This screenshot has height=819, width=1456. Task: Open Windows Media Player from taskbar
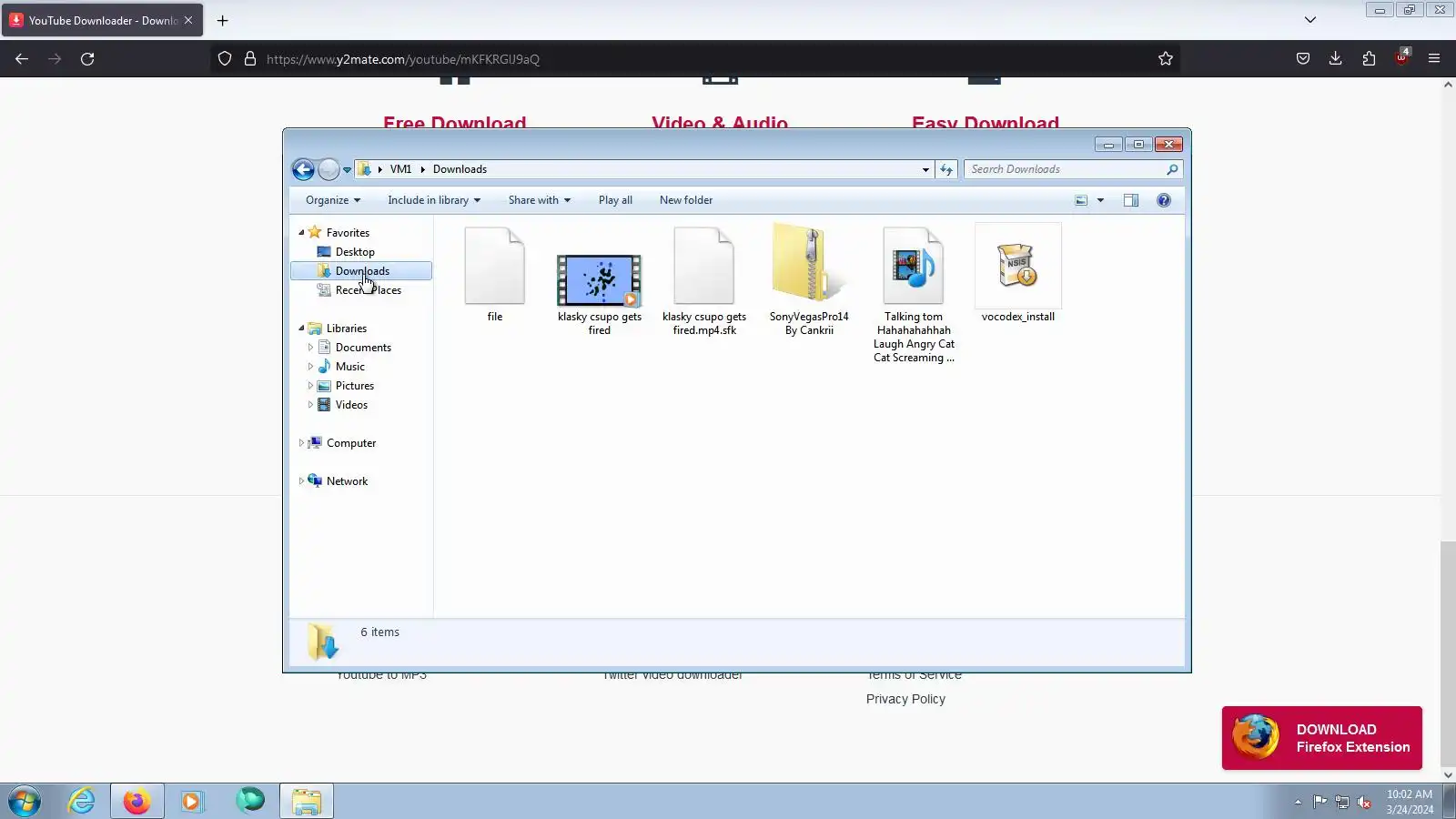[192, 802]
